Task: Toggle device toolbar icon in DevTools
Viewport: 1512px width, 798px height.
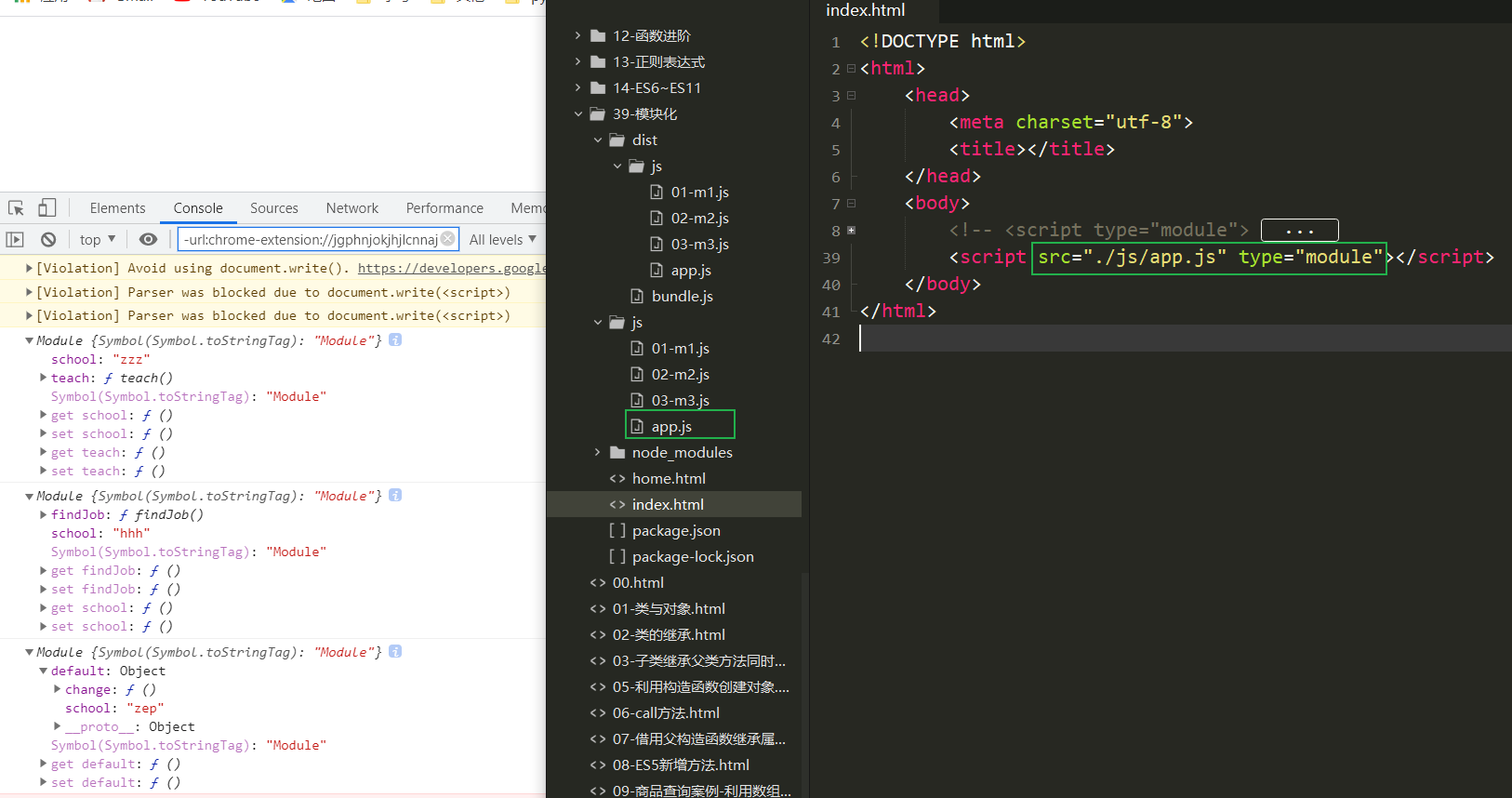Action: [46, 208]
